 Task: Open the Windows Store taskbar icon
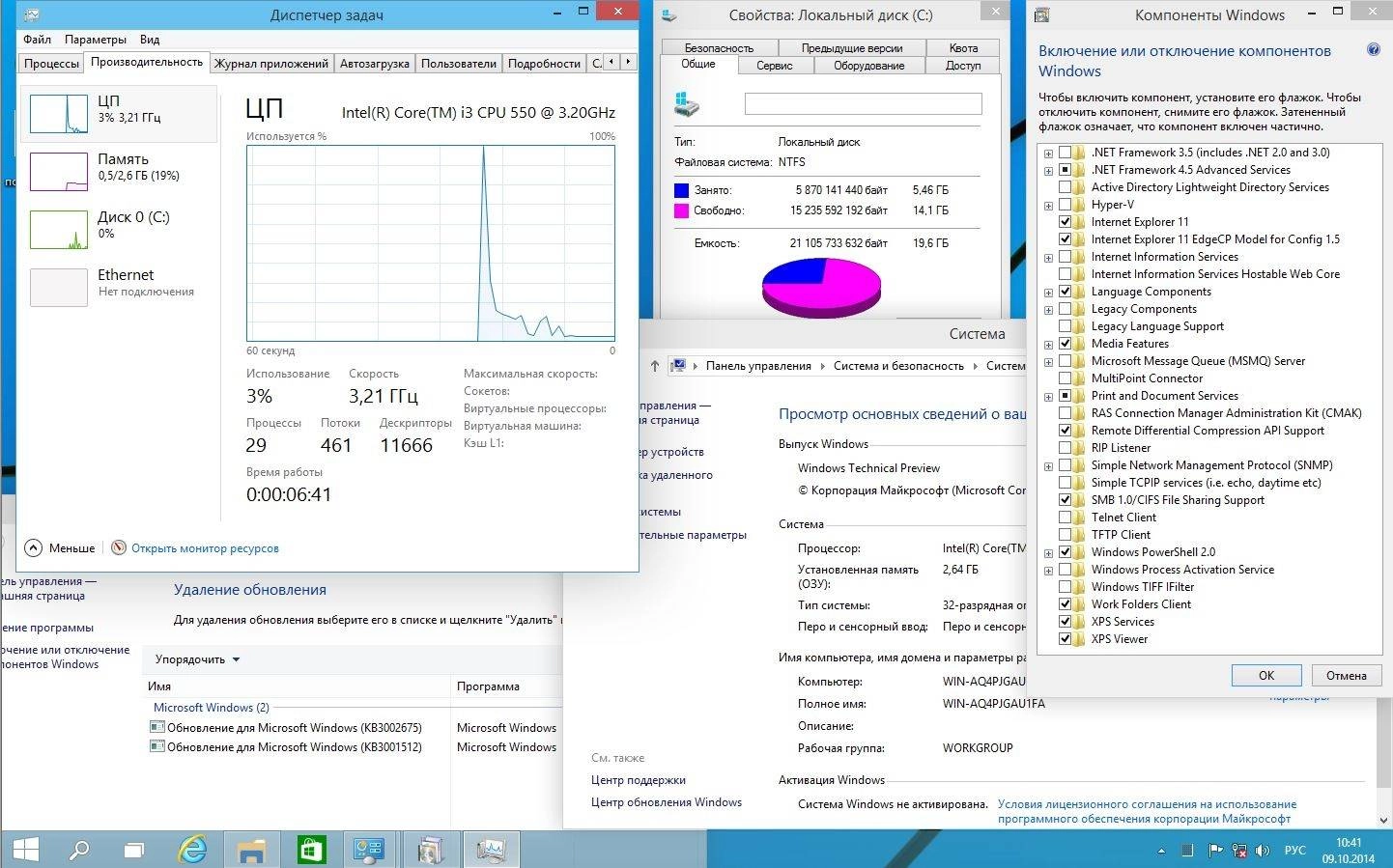click(310, 850)
